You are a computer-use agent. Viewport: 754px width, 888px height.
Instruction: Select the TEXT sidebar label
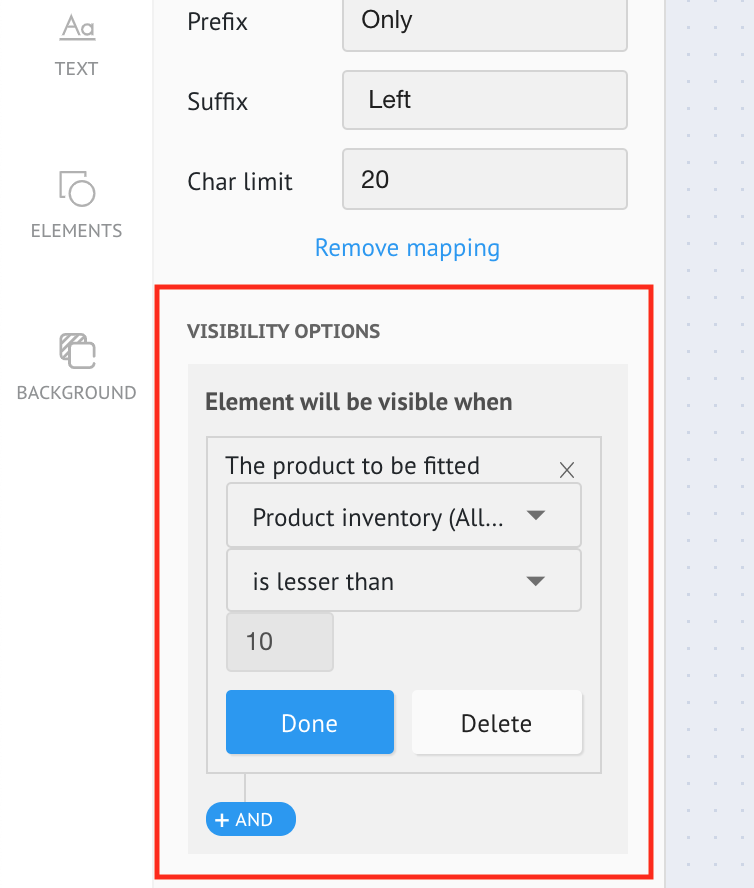77,69
